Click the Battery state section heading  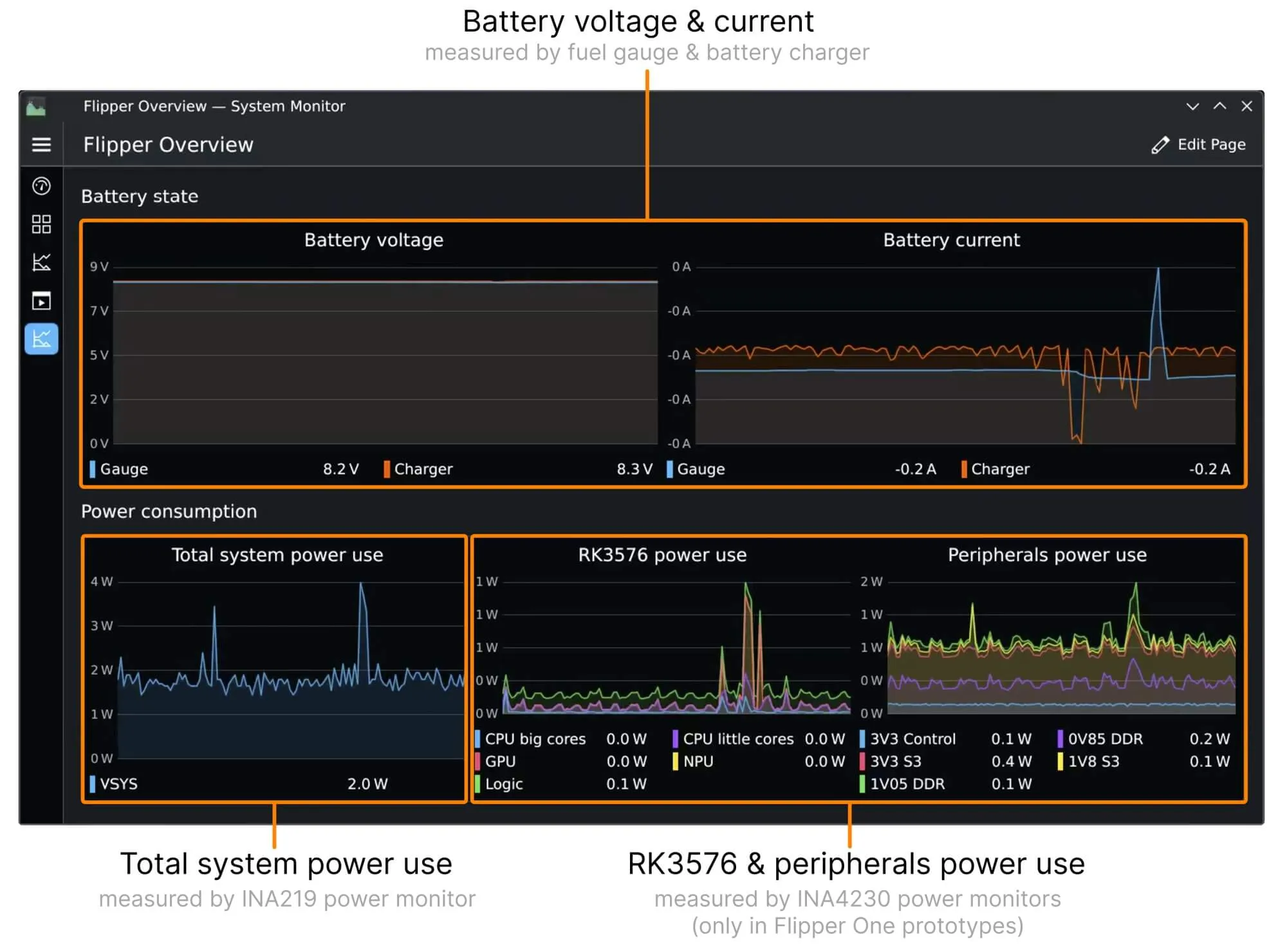pyautogui.click(x=140, y=196)
